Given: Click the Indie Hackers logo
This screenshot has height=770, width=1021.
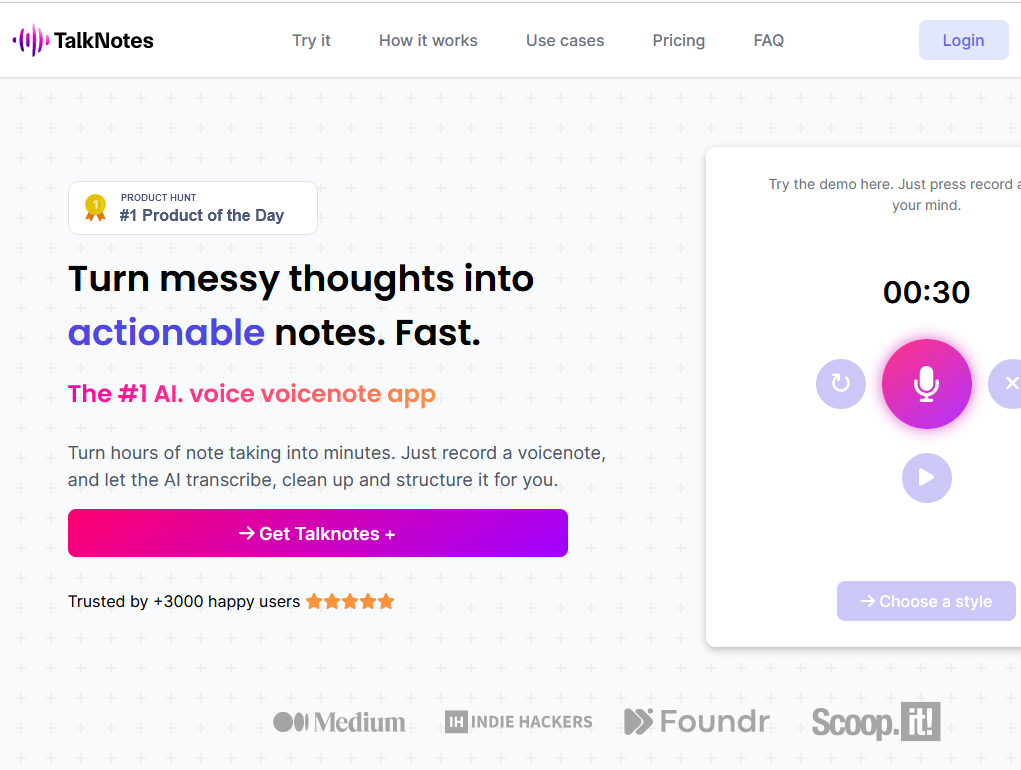Looking at the screenshot, I should [518, 721].
